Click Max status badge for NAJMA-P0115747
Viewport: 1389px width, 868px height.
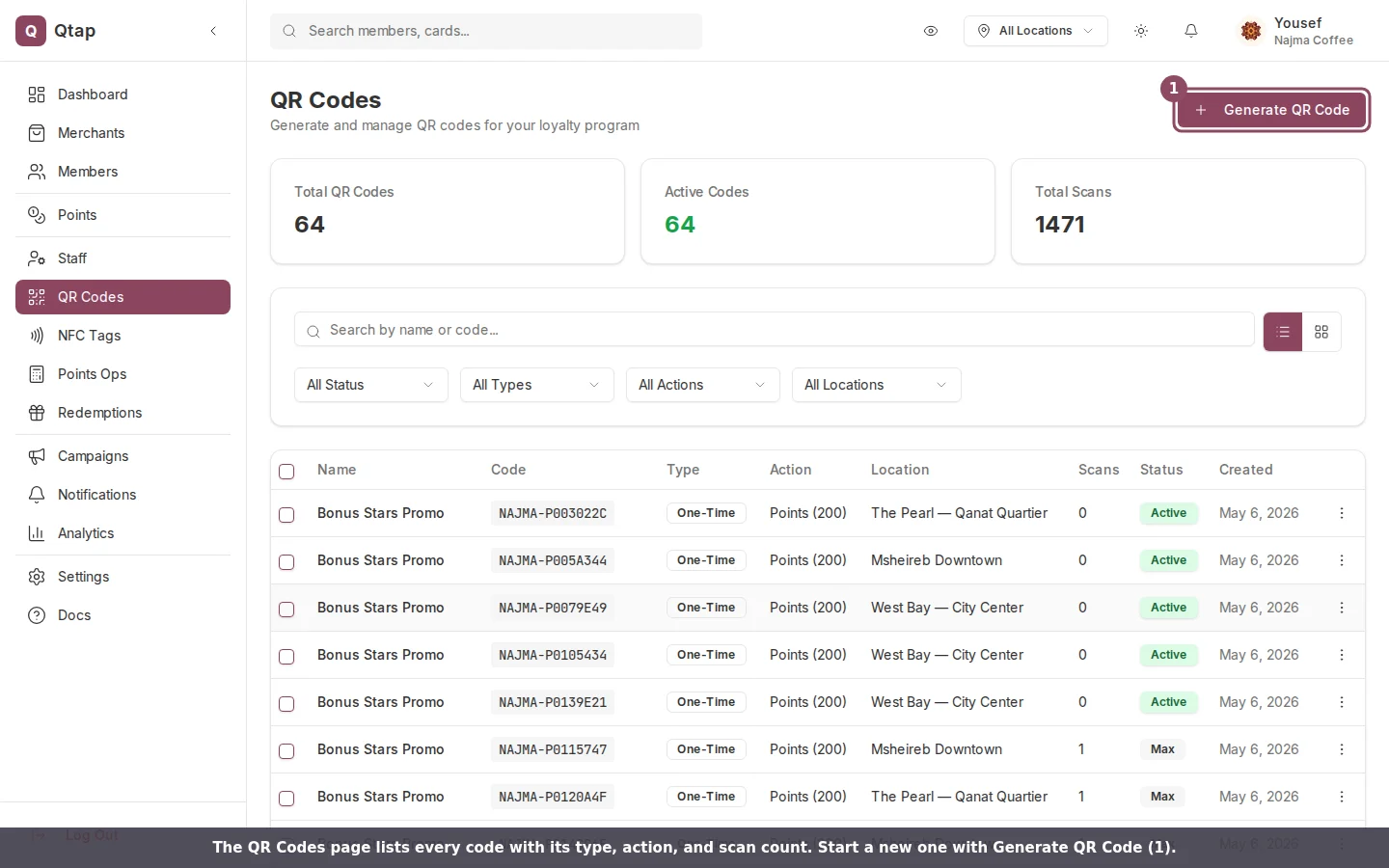tap(1162, 749)
